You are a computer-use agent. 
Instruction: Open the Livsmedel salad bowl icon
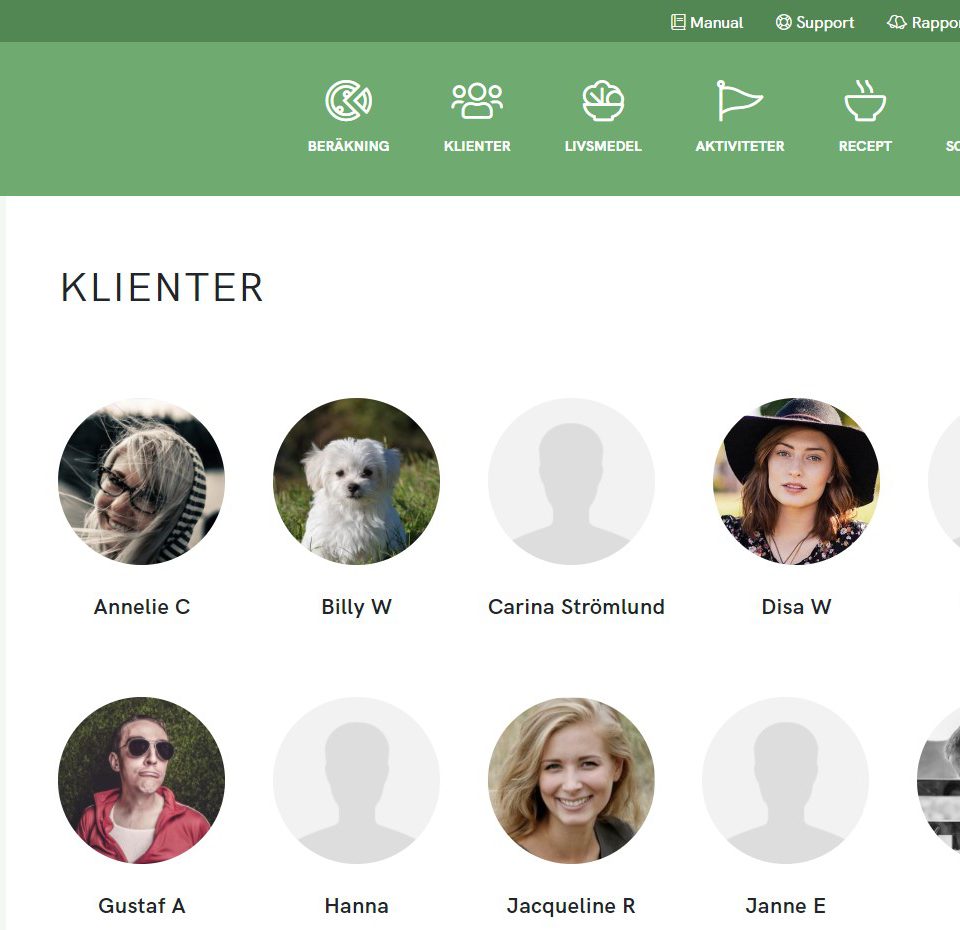(x=603, y=100)
